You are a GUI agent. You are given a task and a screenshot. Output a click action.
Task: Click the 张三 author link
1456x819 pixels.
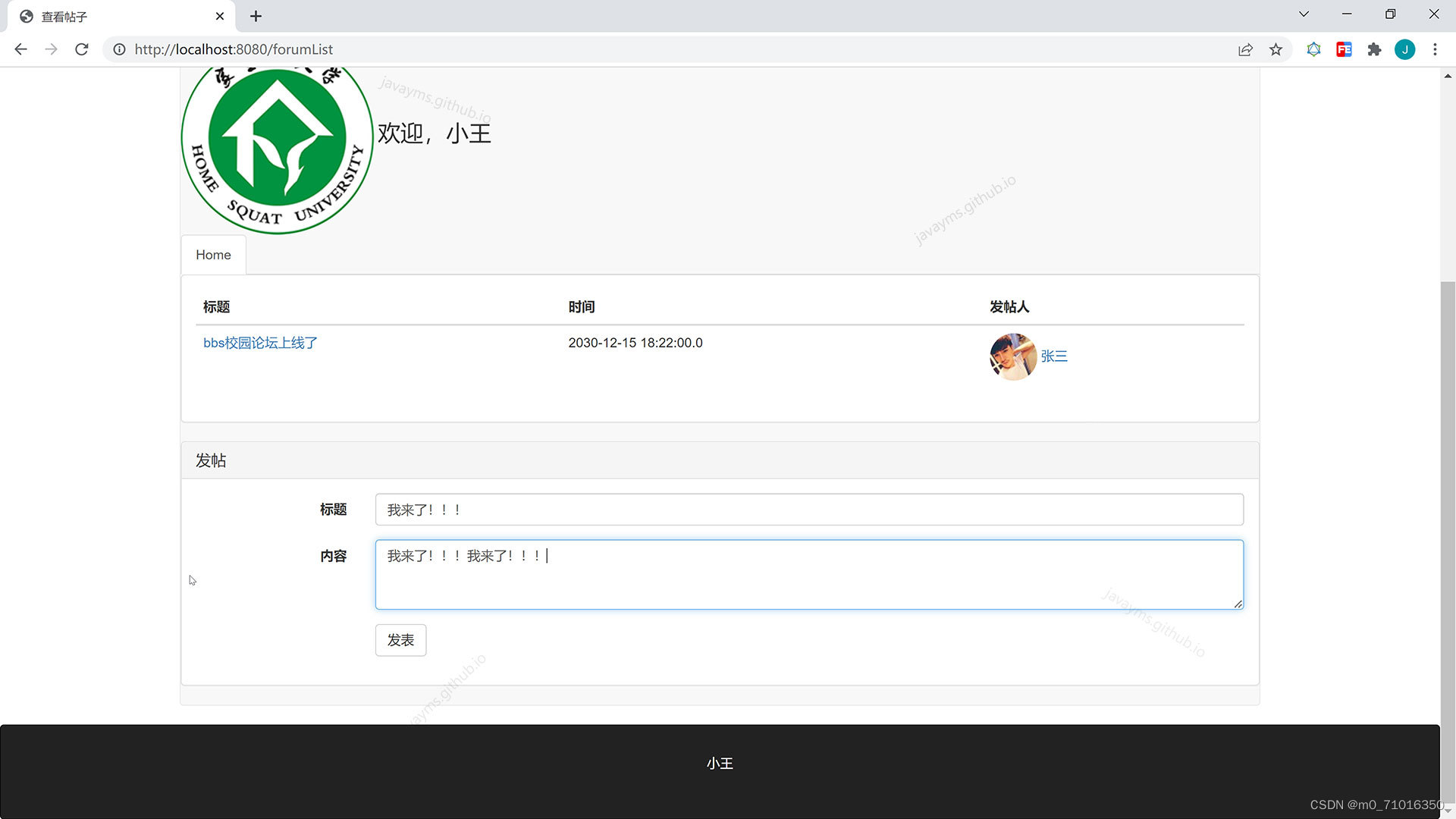(1053, 356)
